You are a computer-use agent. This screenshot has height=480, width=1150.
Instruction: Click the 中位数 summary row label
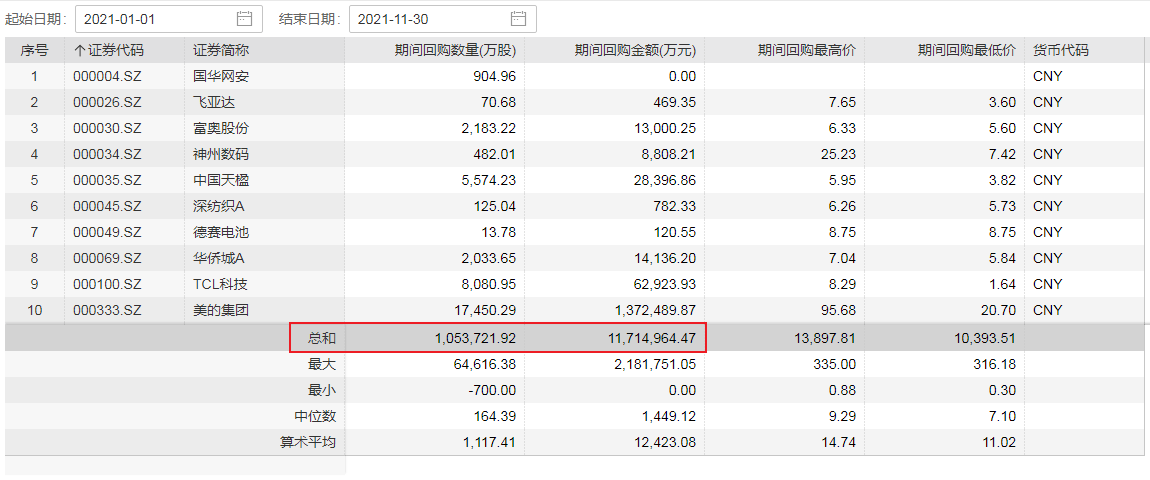pos(316,416)
